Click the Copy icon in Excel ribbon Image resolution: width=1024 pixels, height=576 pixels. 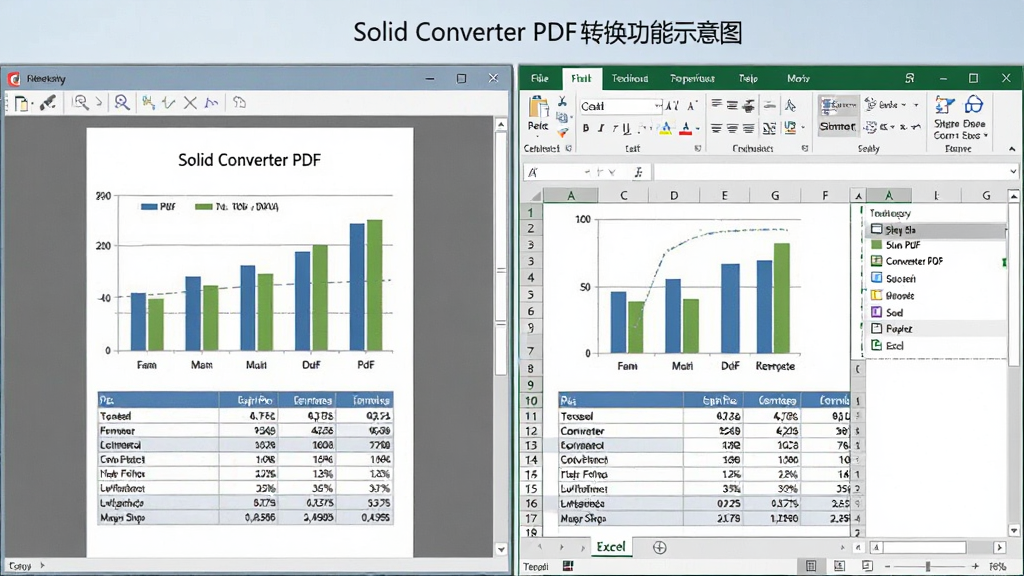click(x=562, y=118)
